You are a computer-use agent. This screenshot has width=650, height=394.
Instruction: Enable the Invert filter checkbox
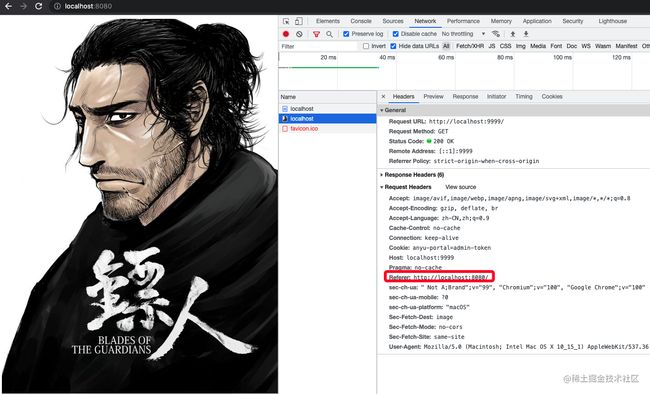(x=366, y=46)
